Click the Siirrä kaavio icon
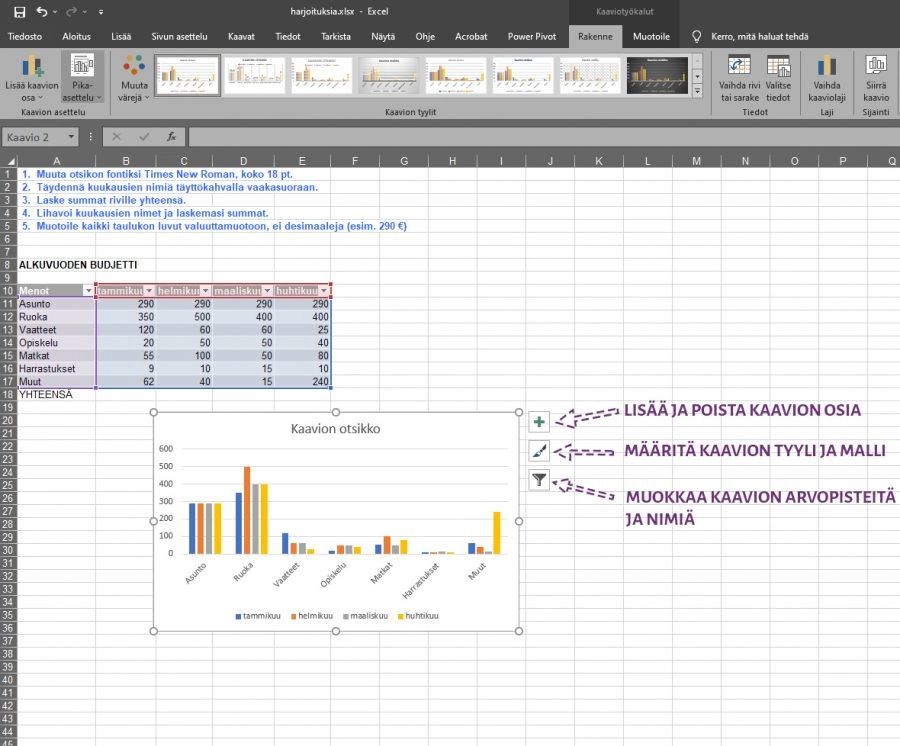This screenshot has height=746, width=900. click(876, 78)
